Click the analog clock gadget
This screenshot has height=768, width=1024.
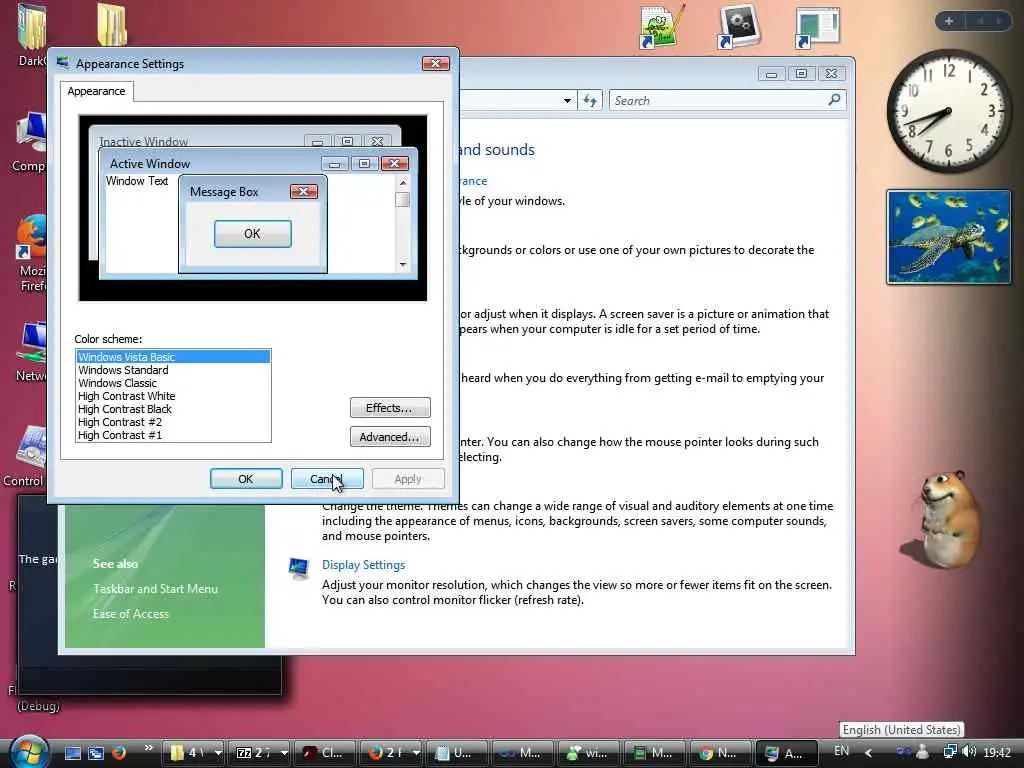point(948,111)
